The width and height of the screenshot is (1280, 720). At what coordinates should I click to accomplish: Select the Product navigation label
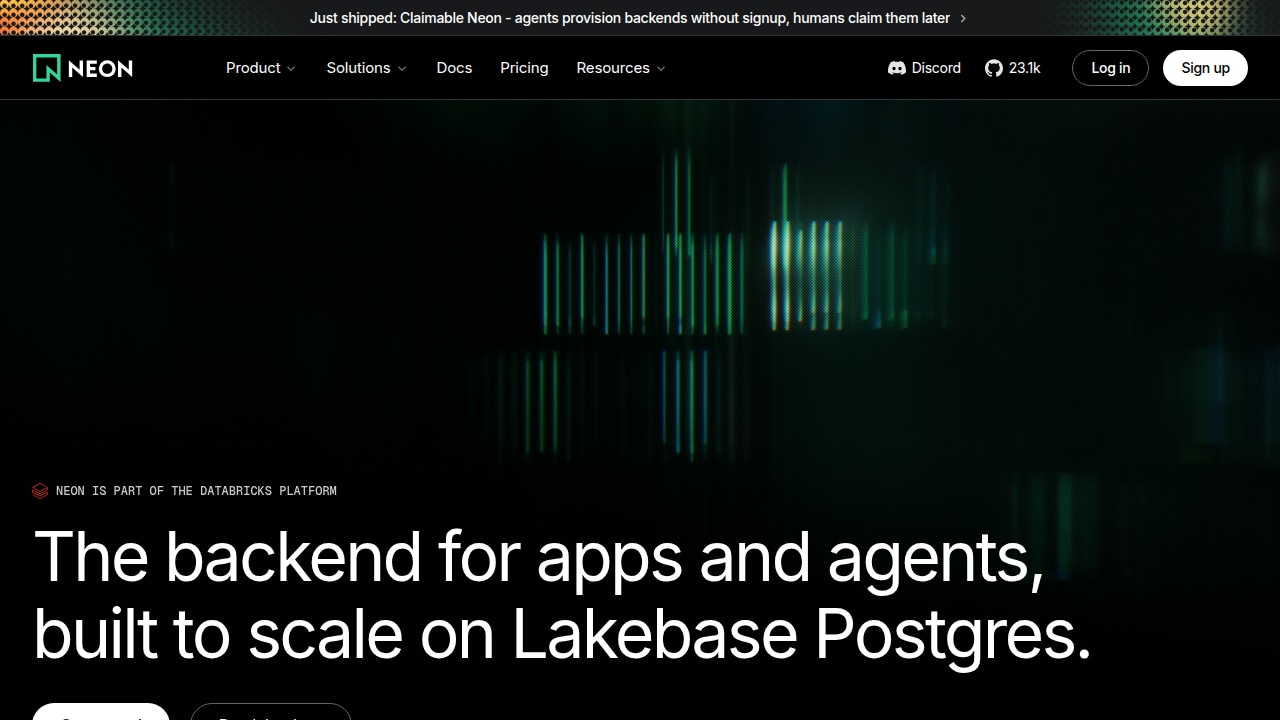tap(253, 68)
